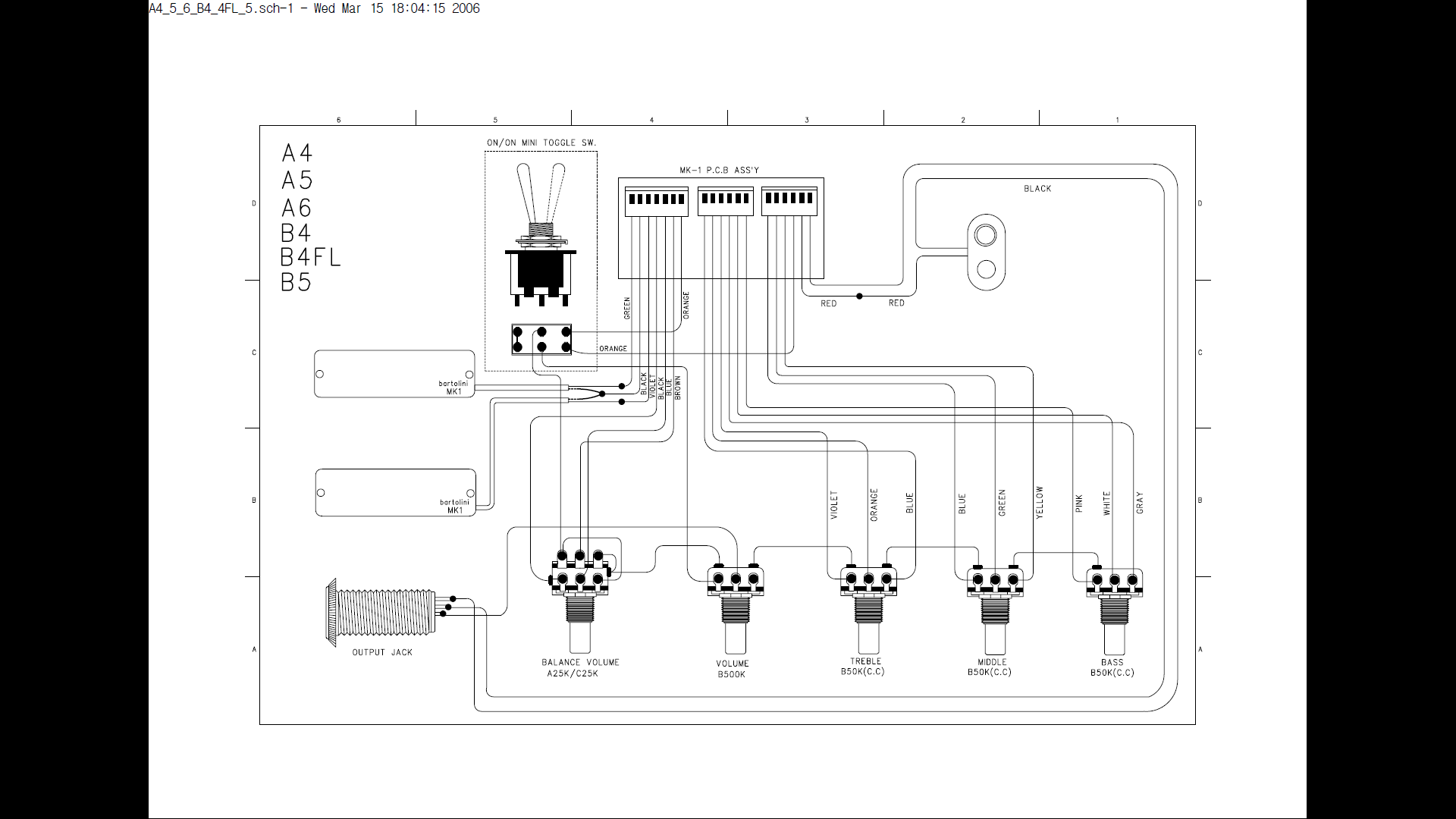Select the A5 model name

click(x=297, y=180)
